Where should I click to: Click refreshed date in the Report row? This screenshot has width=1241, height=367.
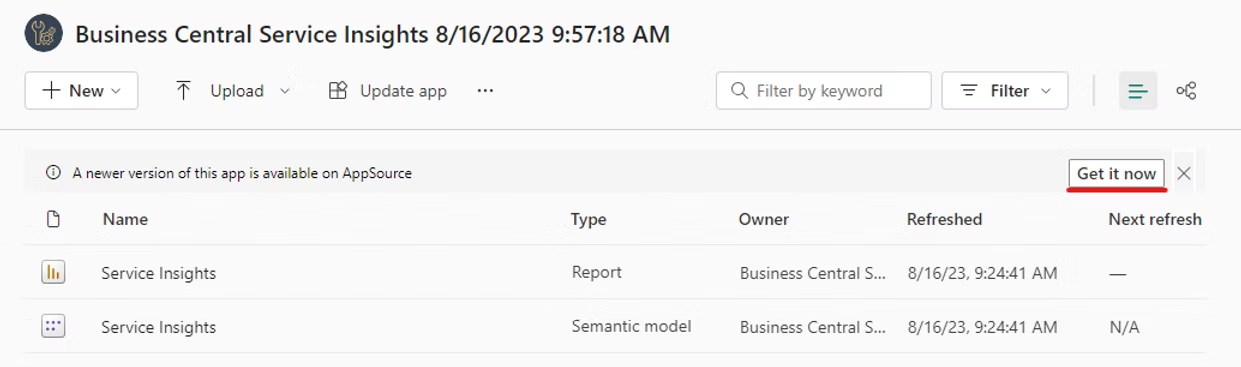982,273
